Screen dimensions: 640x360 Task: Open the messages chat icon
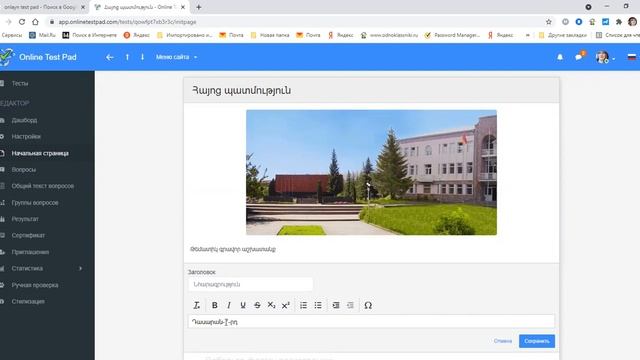click(x=579, y=57)
